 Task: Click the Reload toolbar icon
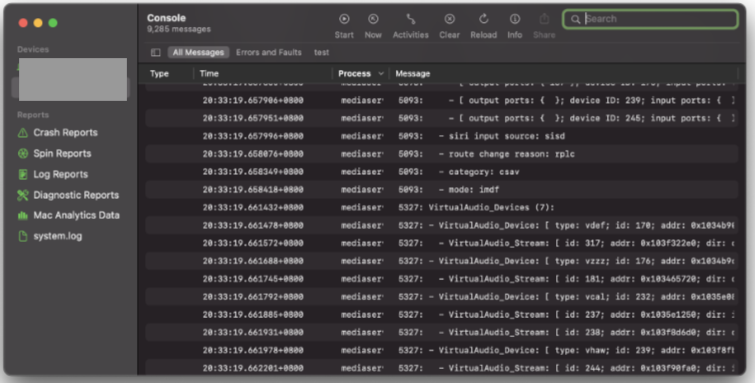tap(483, 19)
